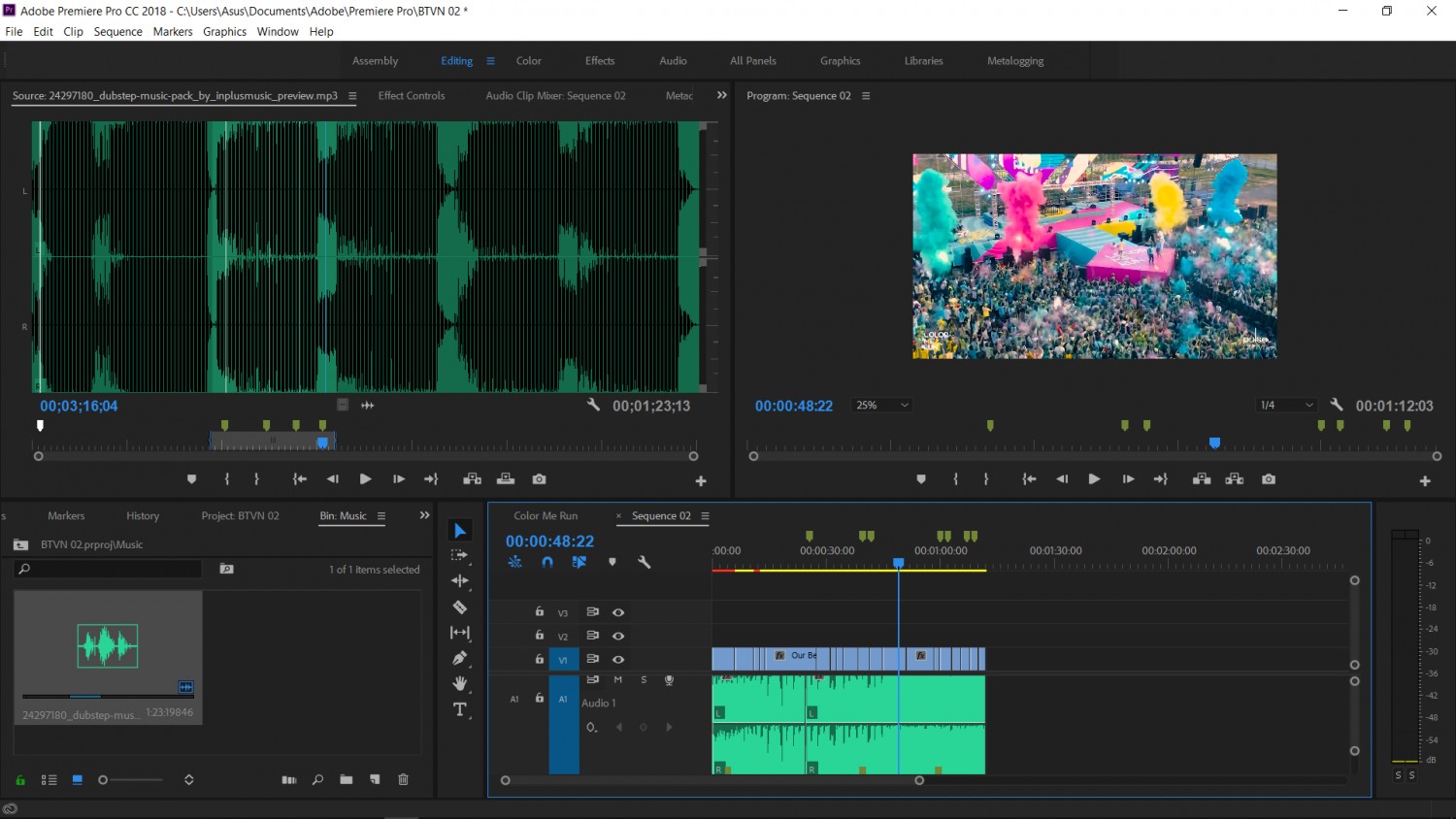
Task: Click the Program monitor blue playhead
Action: click(1214, 443)
